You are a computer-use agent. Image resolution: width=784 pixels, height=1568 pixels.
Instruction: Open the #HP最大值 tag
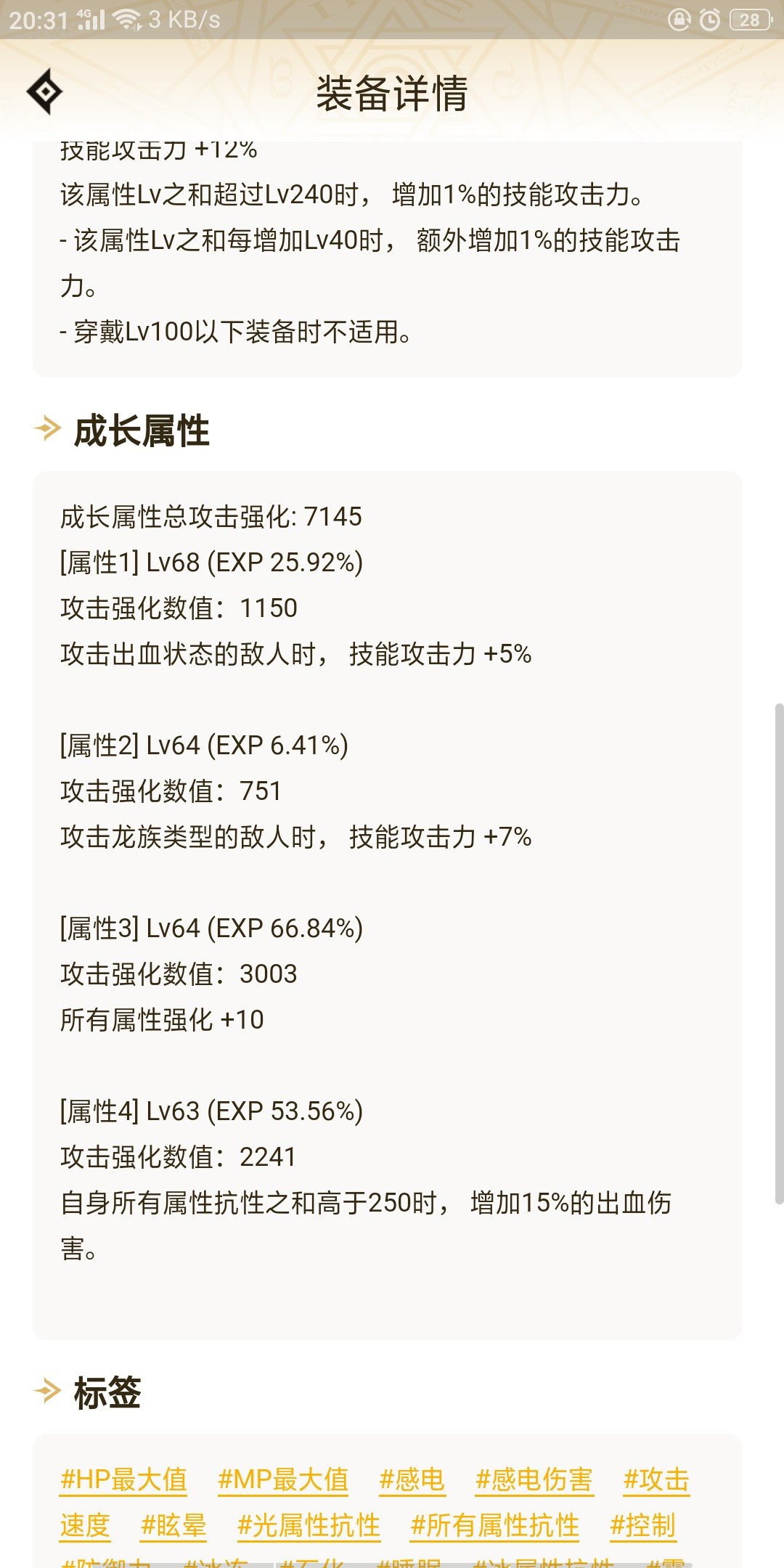coord(123,1479)
